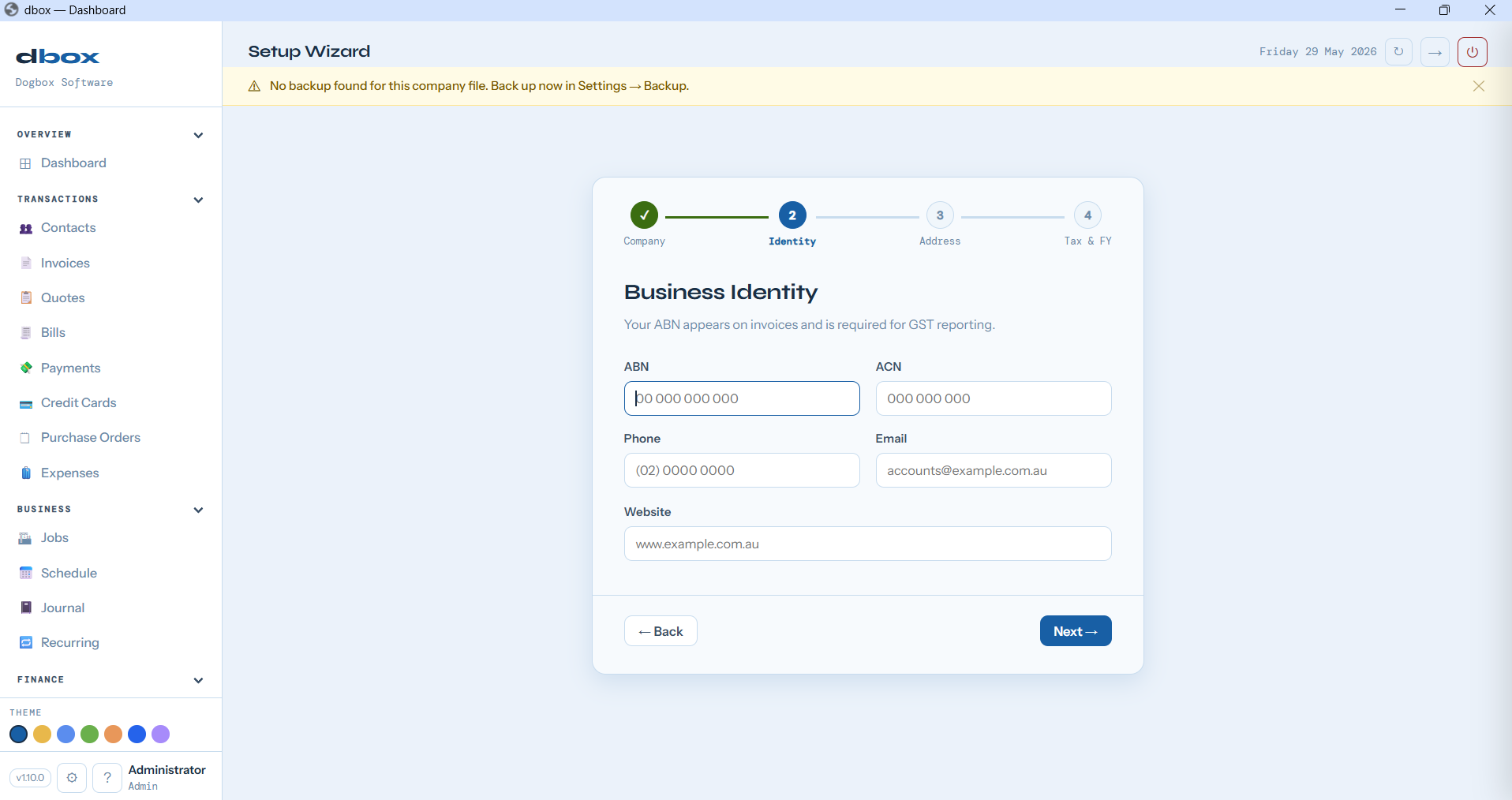1512x800 pixels.
Task: Focus the ABN input field
Action: tap(742, 398)
